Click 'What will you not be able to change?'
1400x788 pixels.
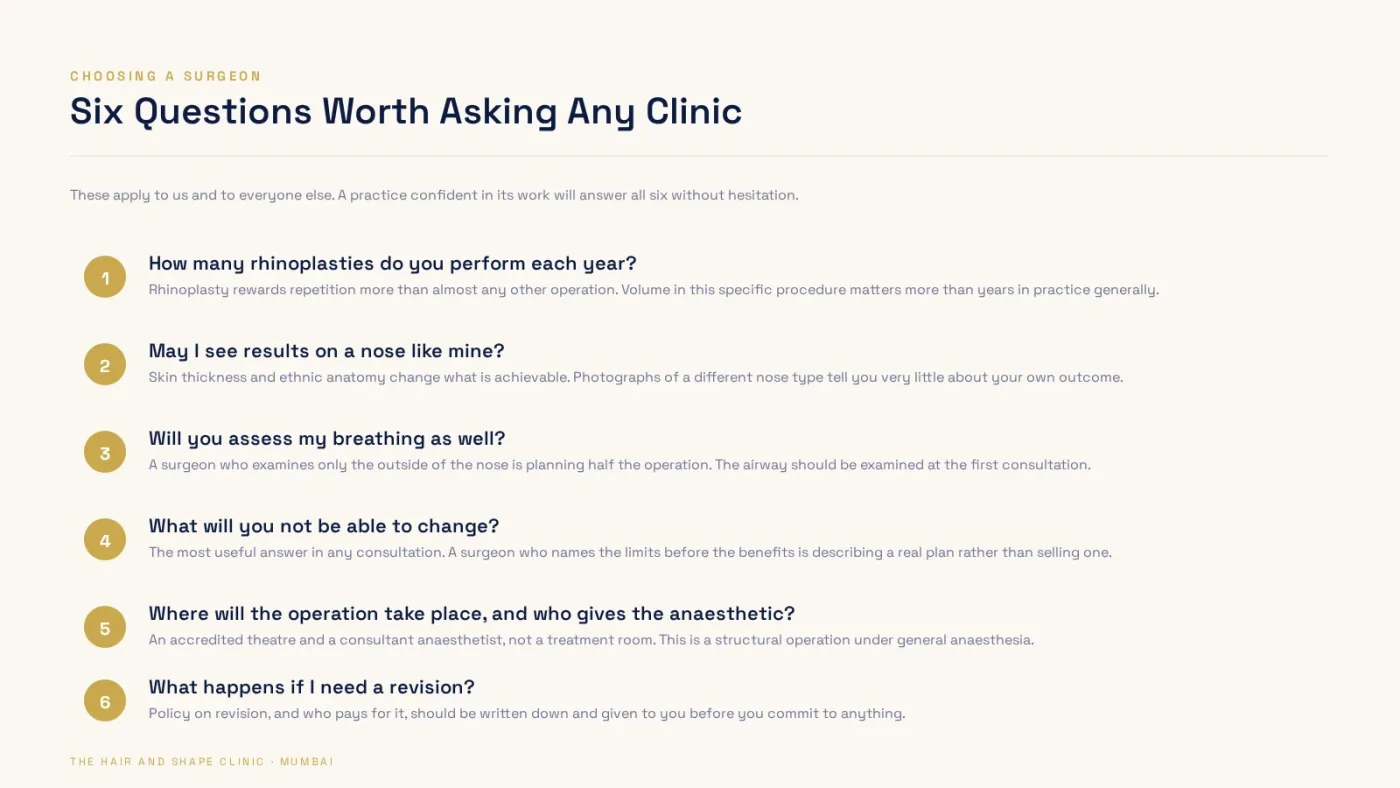(324, 526)
